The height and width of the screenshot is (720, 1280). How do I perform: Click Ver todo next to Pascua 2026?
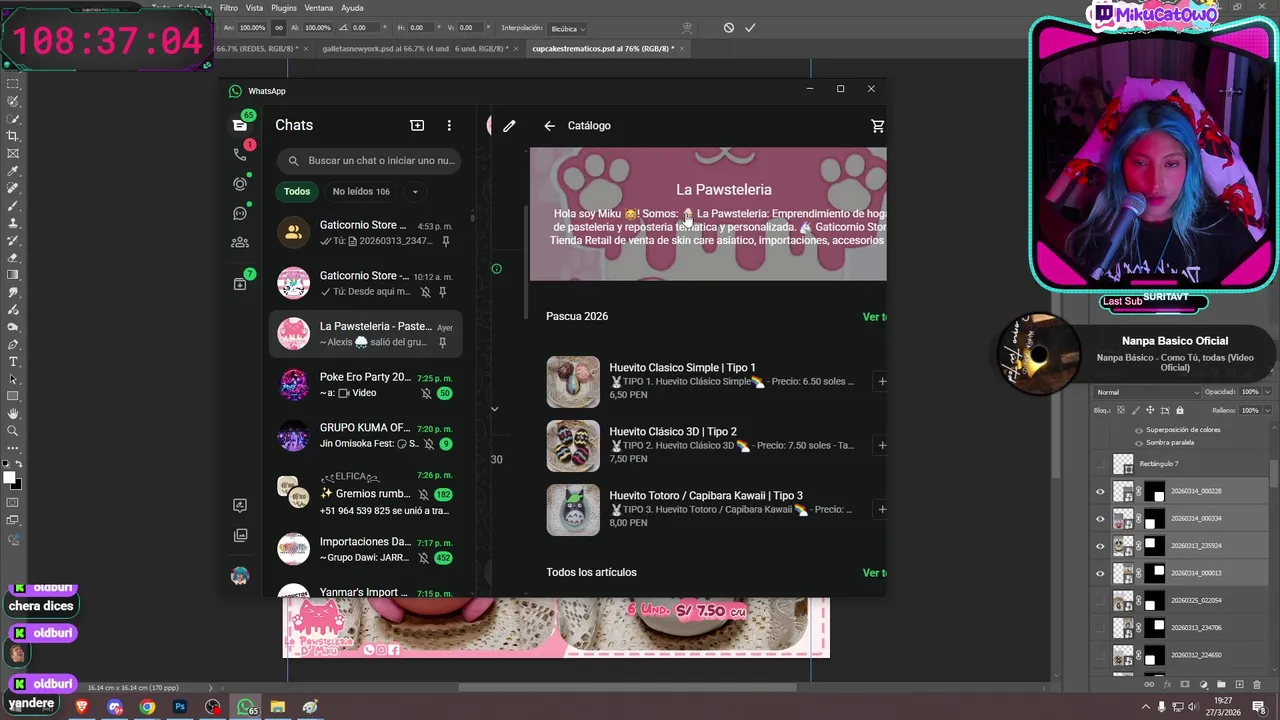point(874,317)
